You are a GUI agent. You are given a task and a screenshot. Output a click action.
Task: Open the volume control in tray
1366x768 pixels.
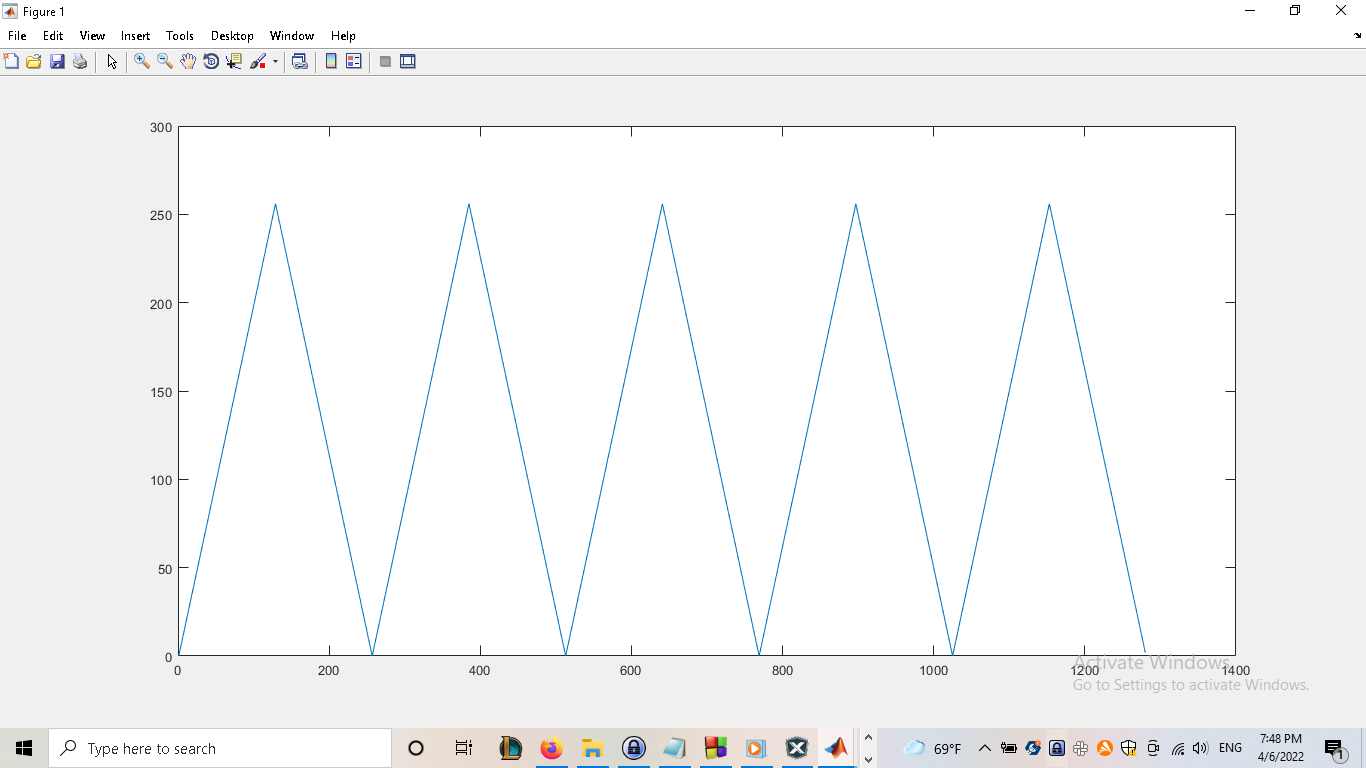point(1200,748)
